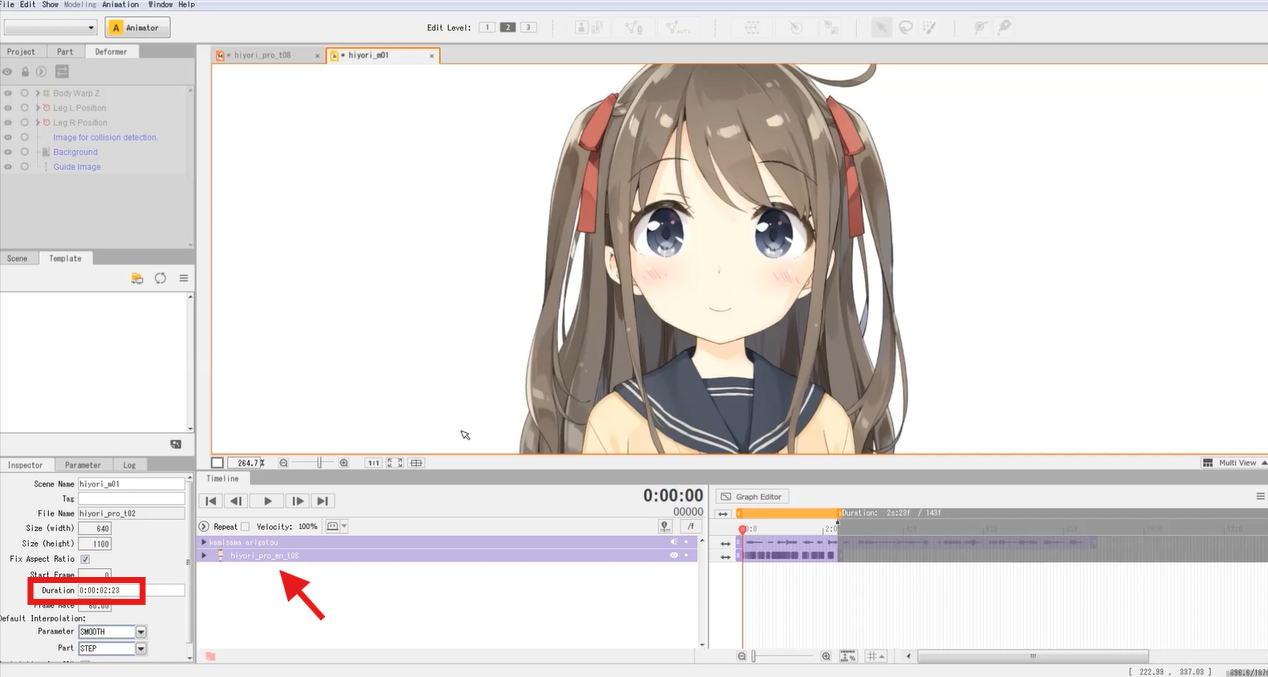Expand the Leg L Position deformer

click(x=37, y=108)
